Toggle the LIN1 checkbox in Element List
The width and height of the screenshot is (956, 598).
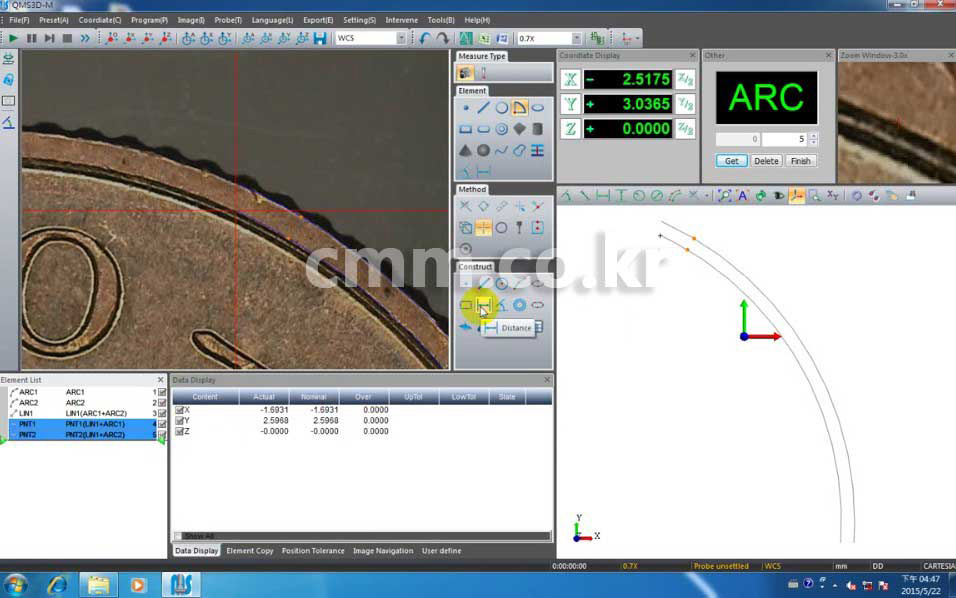tap(162, 413)
